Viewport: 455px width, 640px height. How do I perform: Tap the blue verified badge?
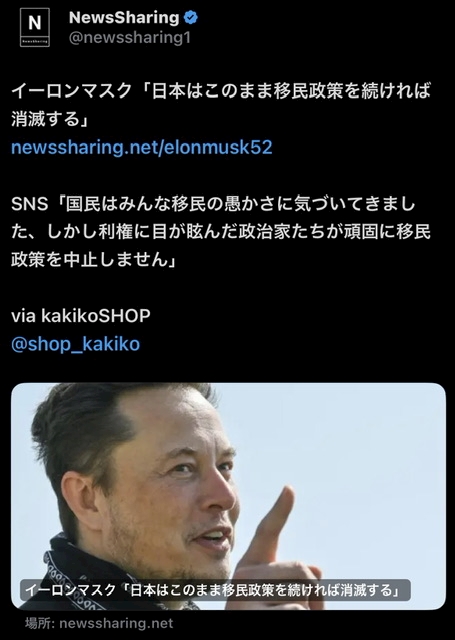pyautogui.click(x=191, y=18)
